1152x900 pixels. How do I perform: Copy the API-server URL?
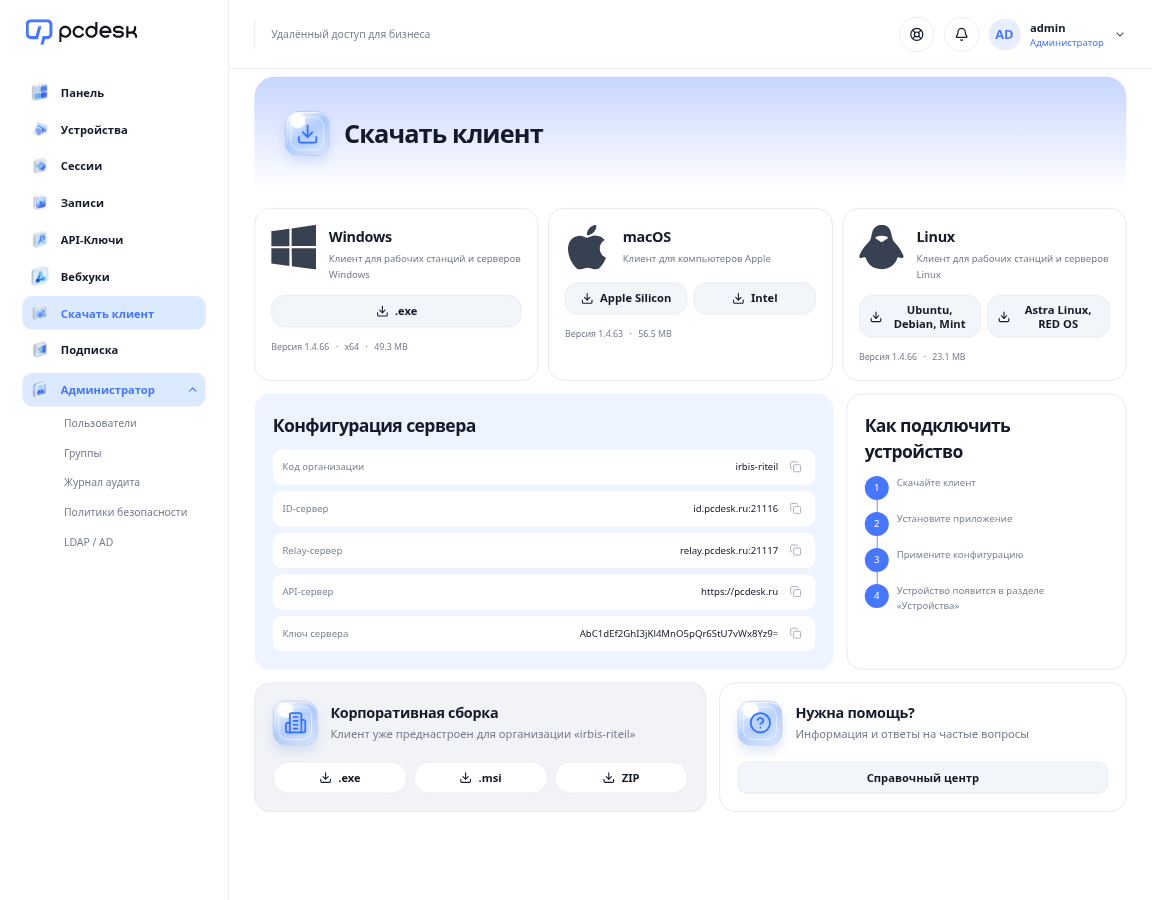(x=795, y=591)
